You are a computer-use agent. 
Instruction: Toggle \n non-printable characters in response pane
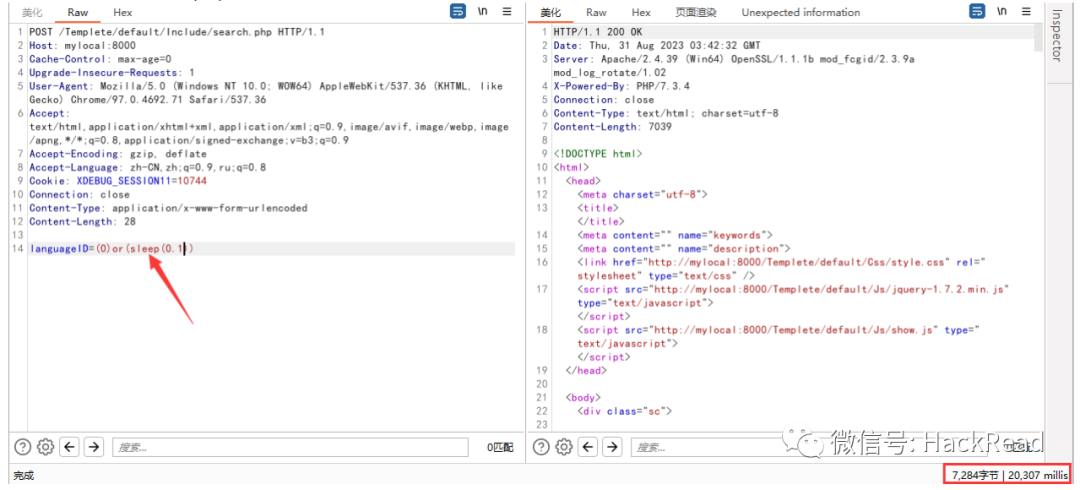coord(1002,12)
